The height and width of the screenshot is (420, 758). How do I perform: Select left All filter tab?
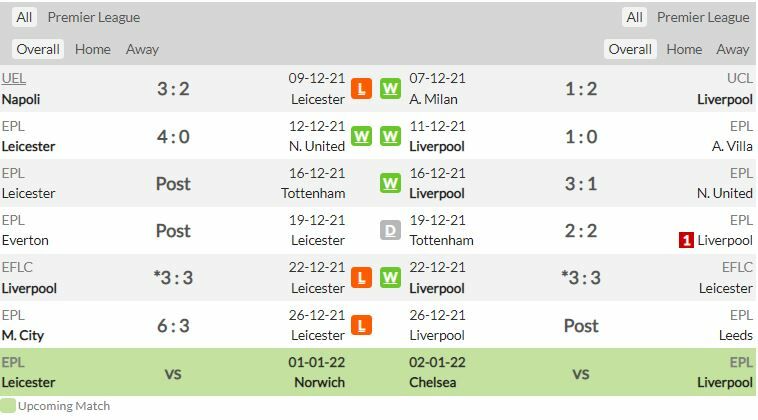click(24, 17)
